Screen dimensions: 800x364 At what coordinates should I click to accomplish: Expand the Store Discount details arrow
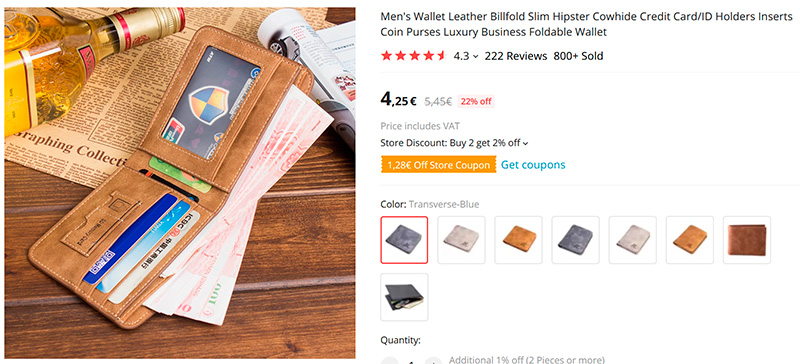pyautogui.click(x=526, y=144)
